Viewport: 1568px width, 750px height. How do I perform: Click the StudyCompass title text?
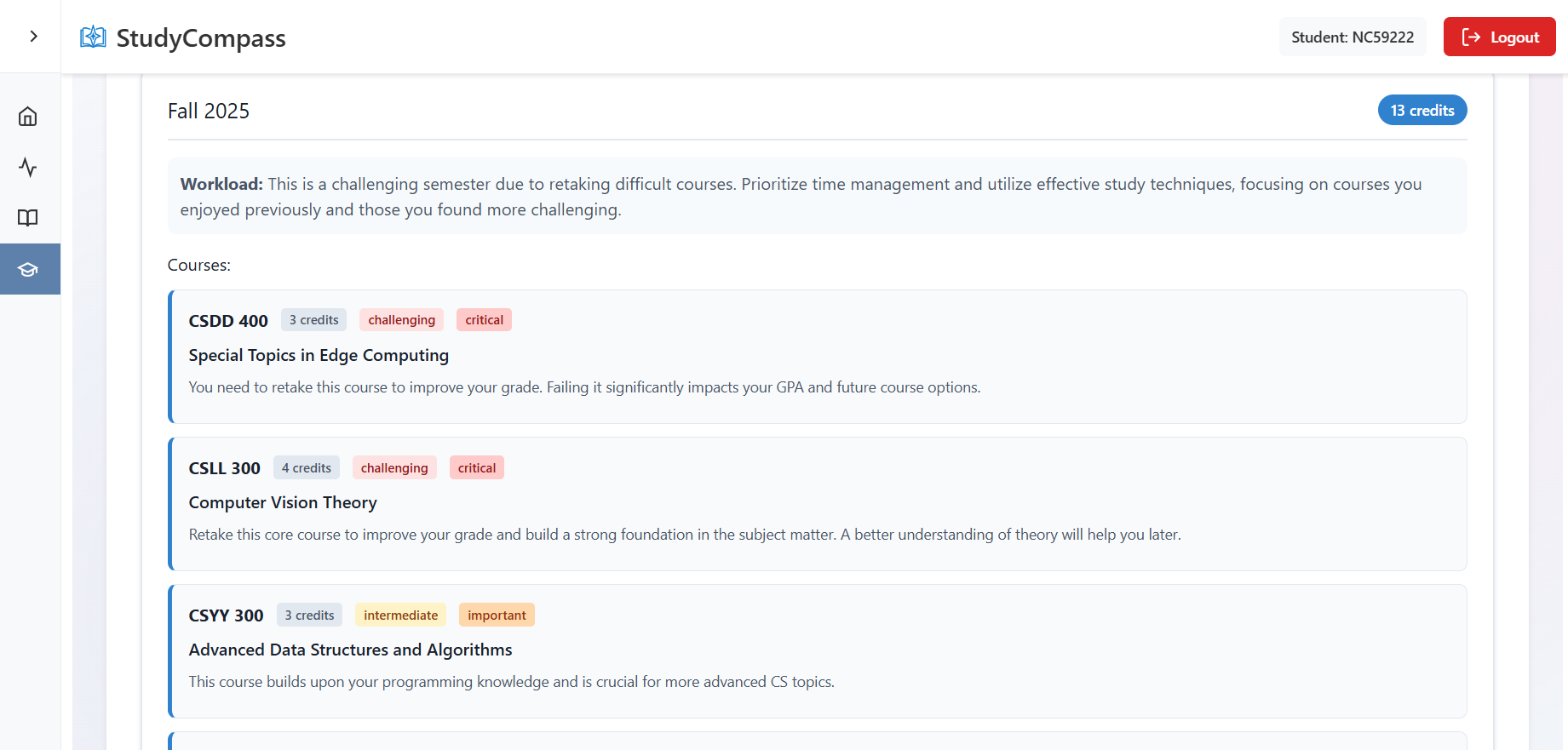(201, 38)
